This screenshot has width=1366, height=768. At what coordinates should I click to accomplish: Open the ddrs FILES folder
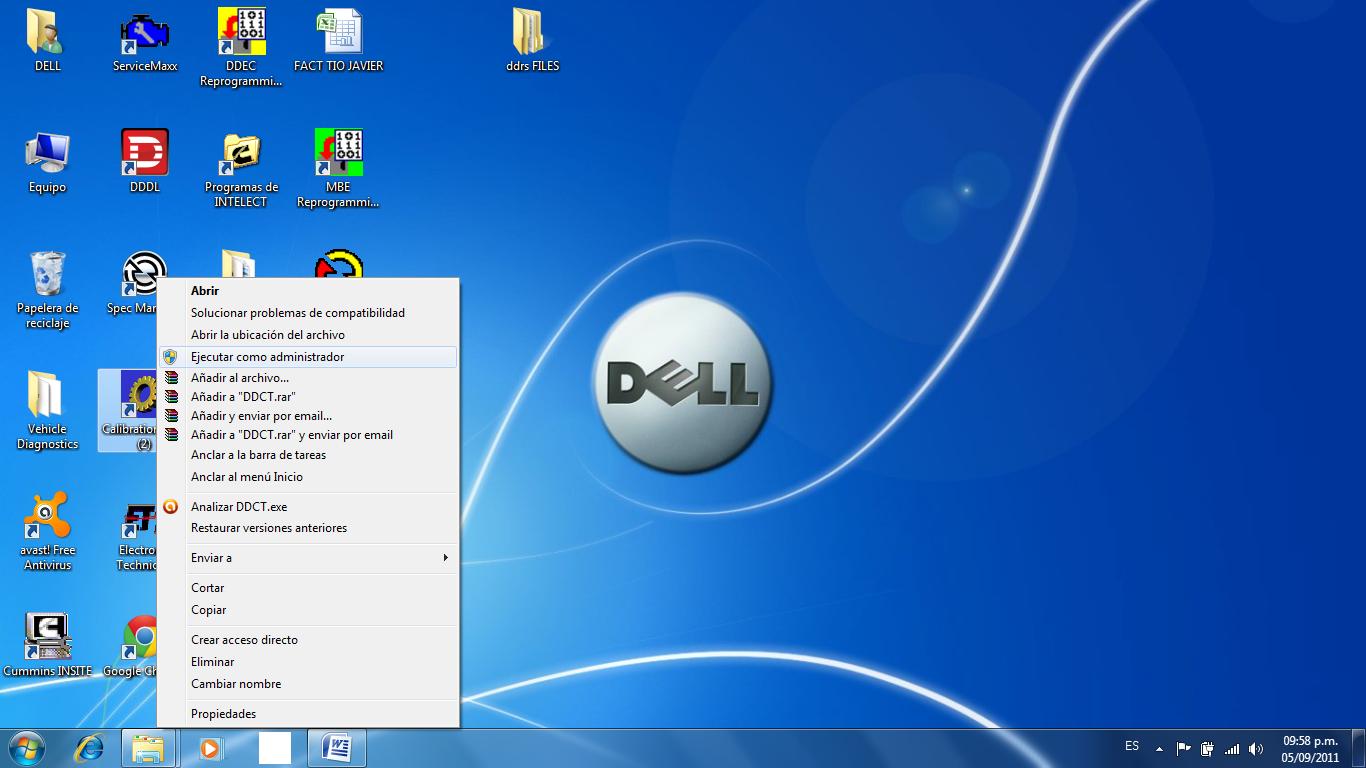click(532, 40)
